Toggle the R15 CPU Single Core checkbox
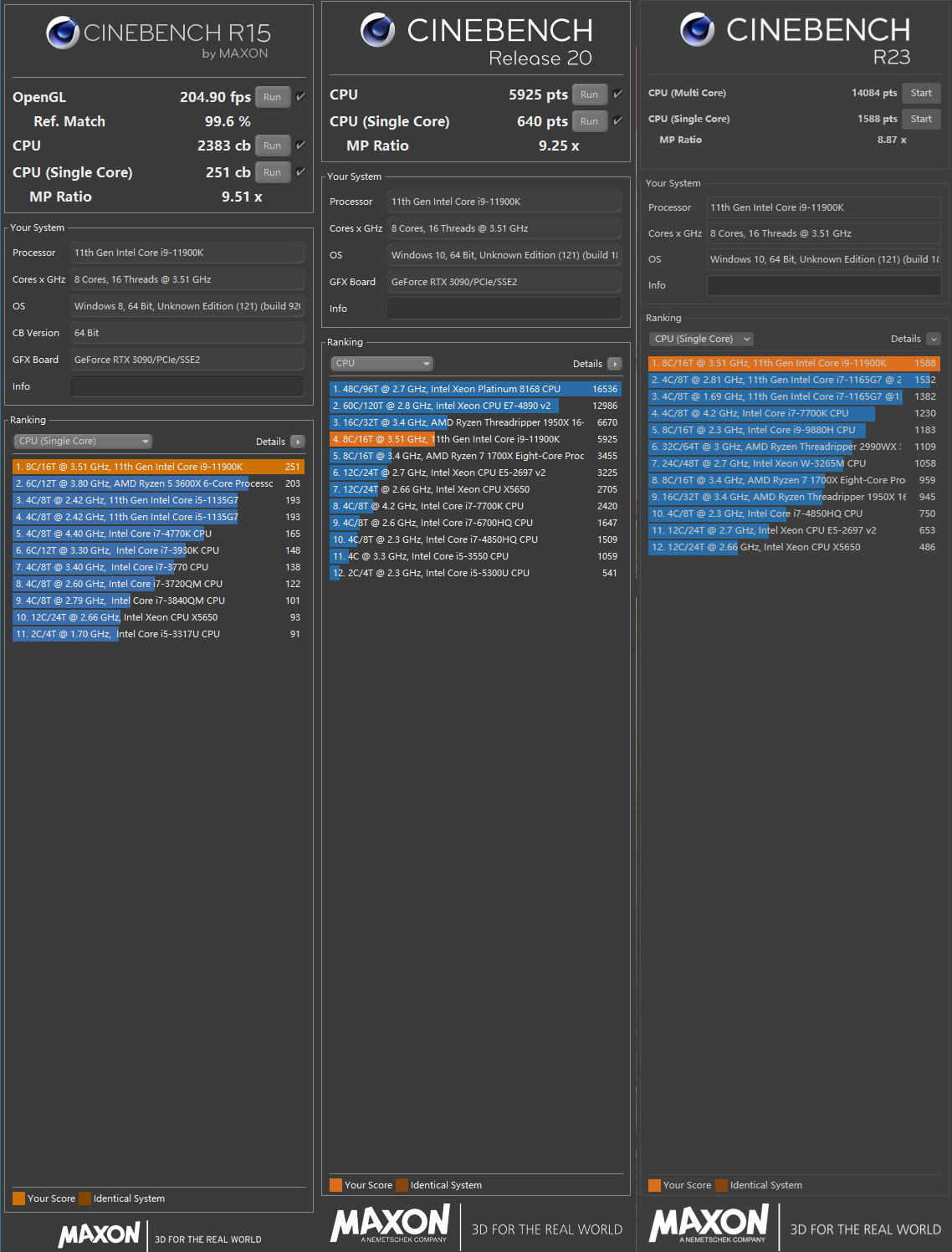Image resolution: width=952 pixels, height=1252 pixels. tap(300, 172)
